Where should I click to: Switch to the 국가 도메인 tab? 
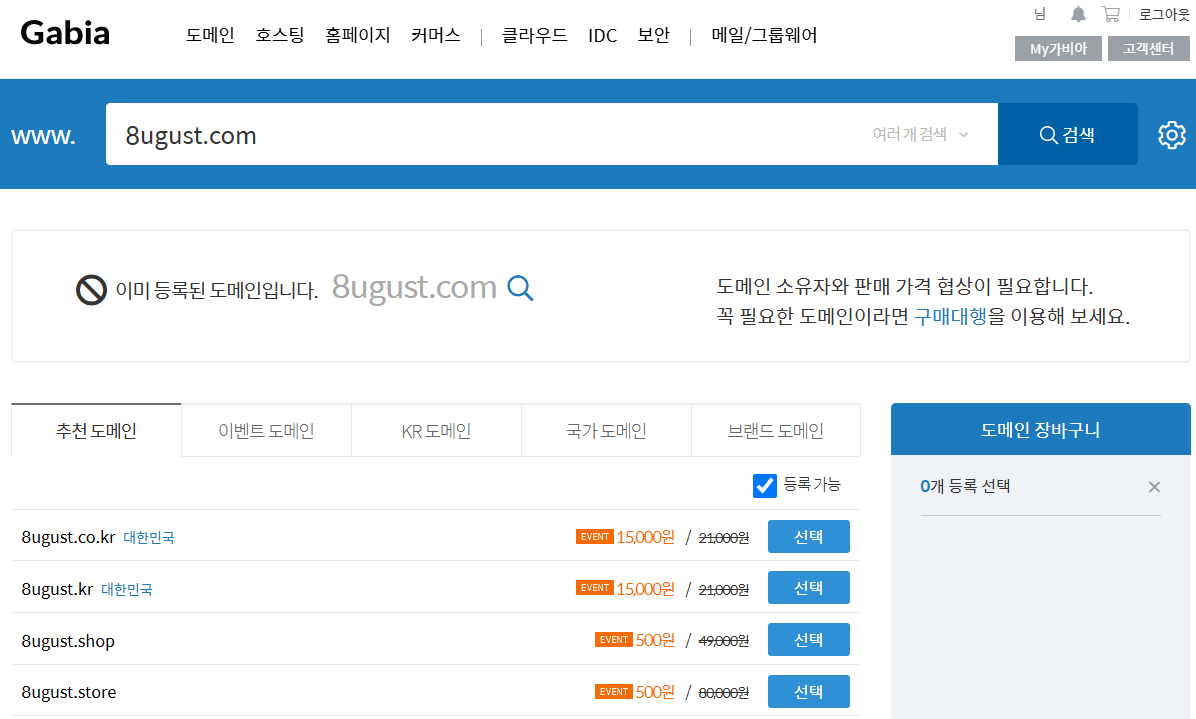[606, 431]
